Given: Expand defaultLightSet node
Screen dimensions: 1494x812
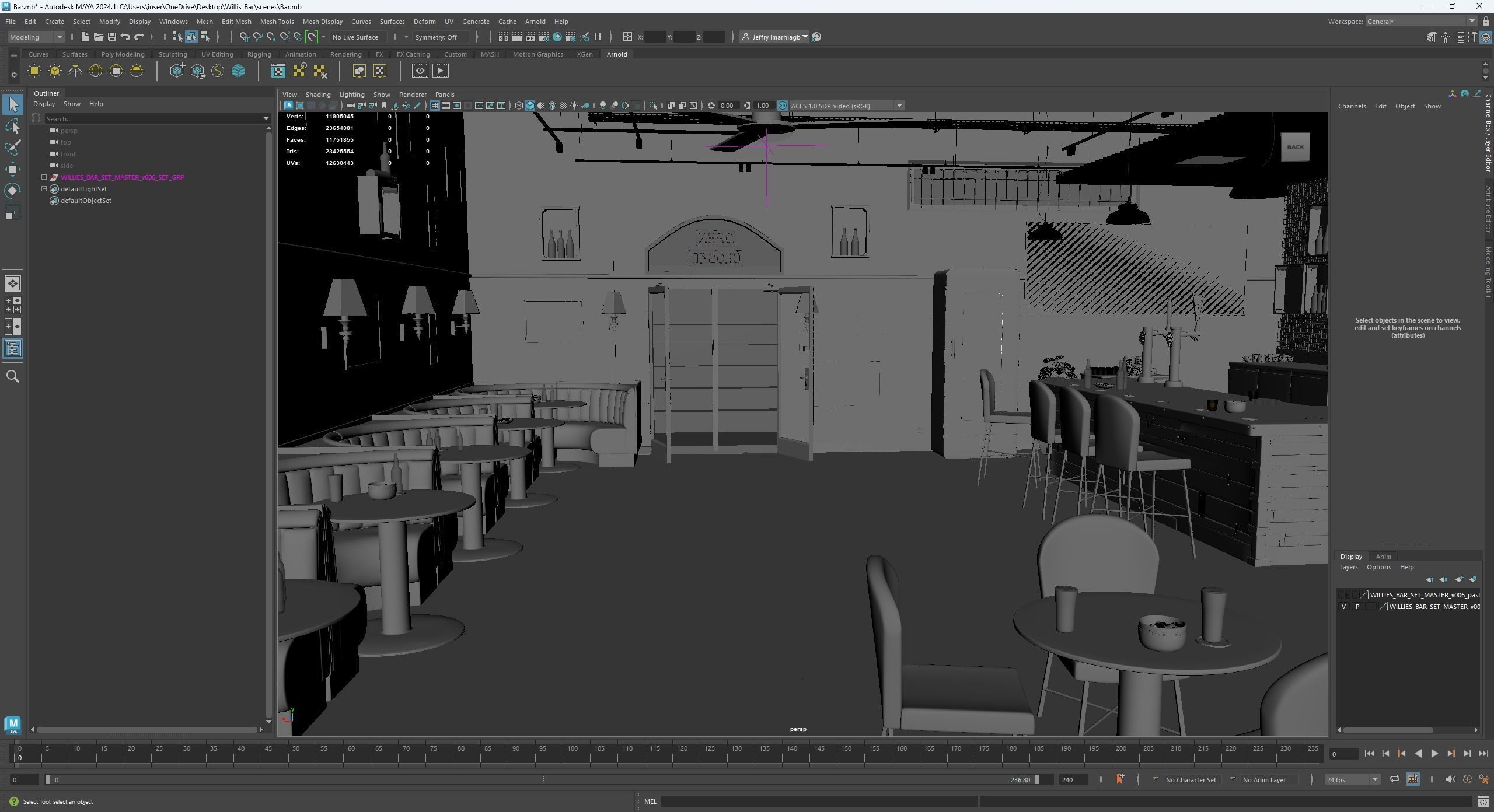Looking at the screenshot, I should 44,188.
